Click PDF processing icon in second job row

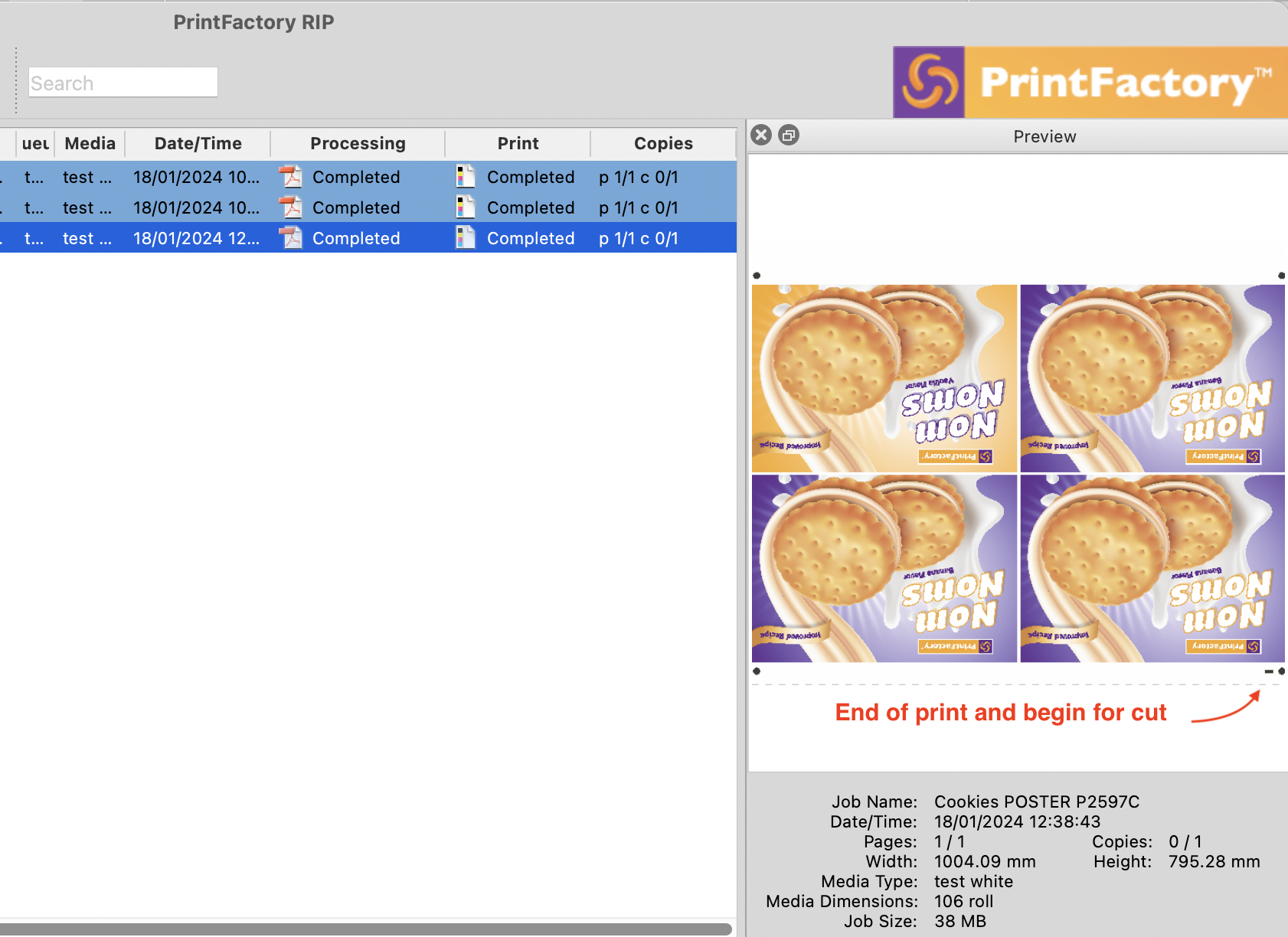pyautogui.click(x=290, y=207)
